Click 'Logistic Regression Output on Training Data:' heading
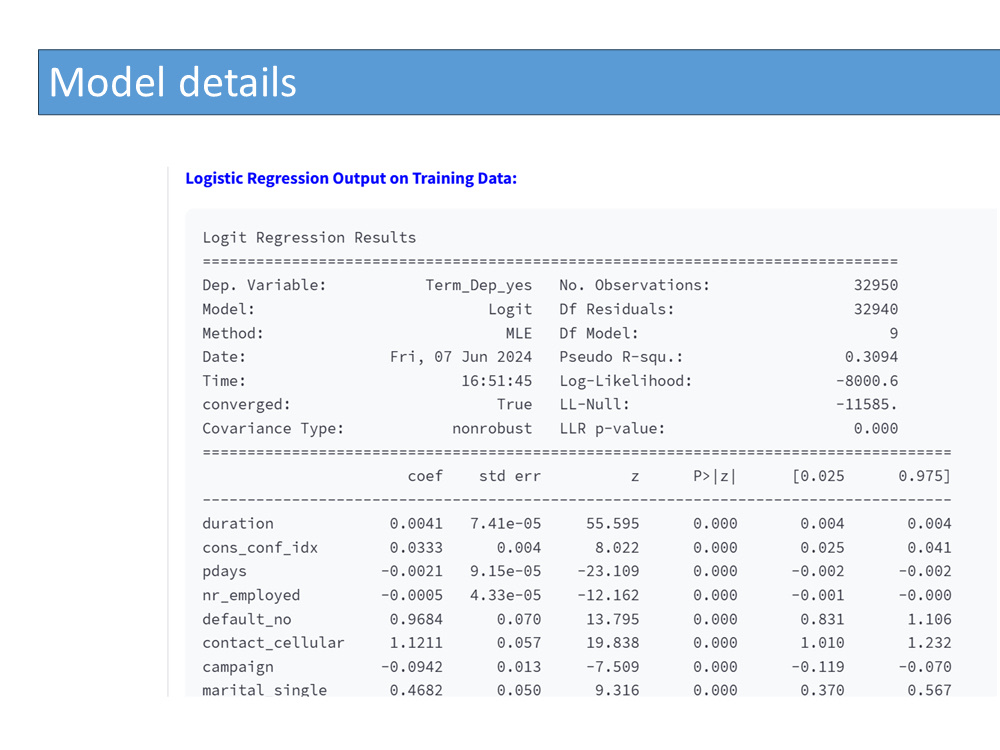This screenshot has width=1000, height=750. tap(351, 178)
